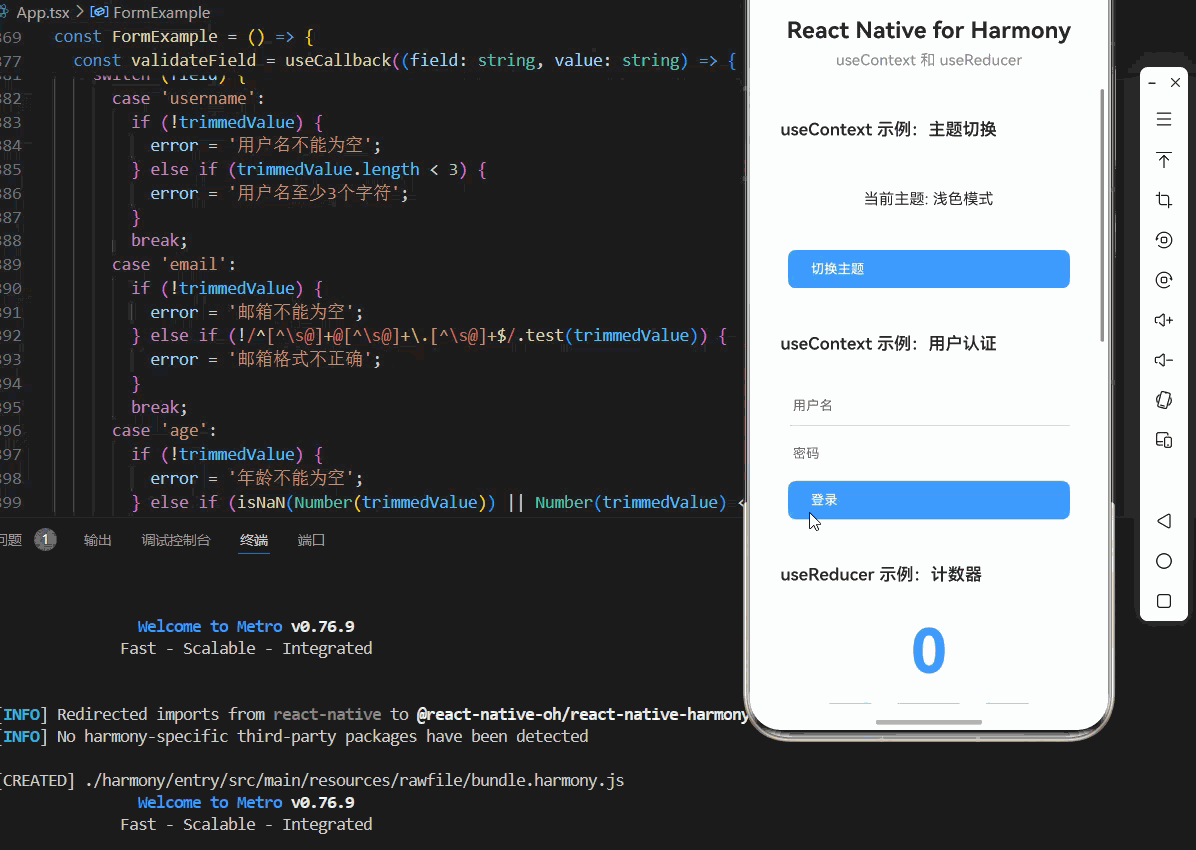
Task: Switch to the 输出 panel tab
Action: [x=98, y=540]
